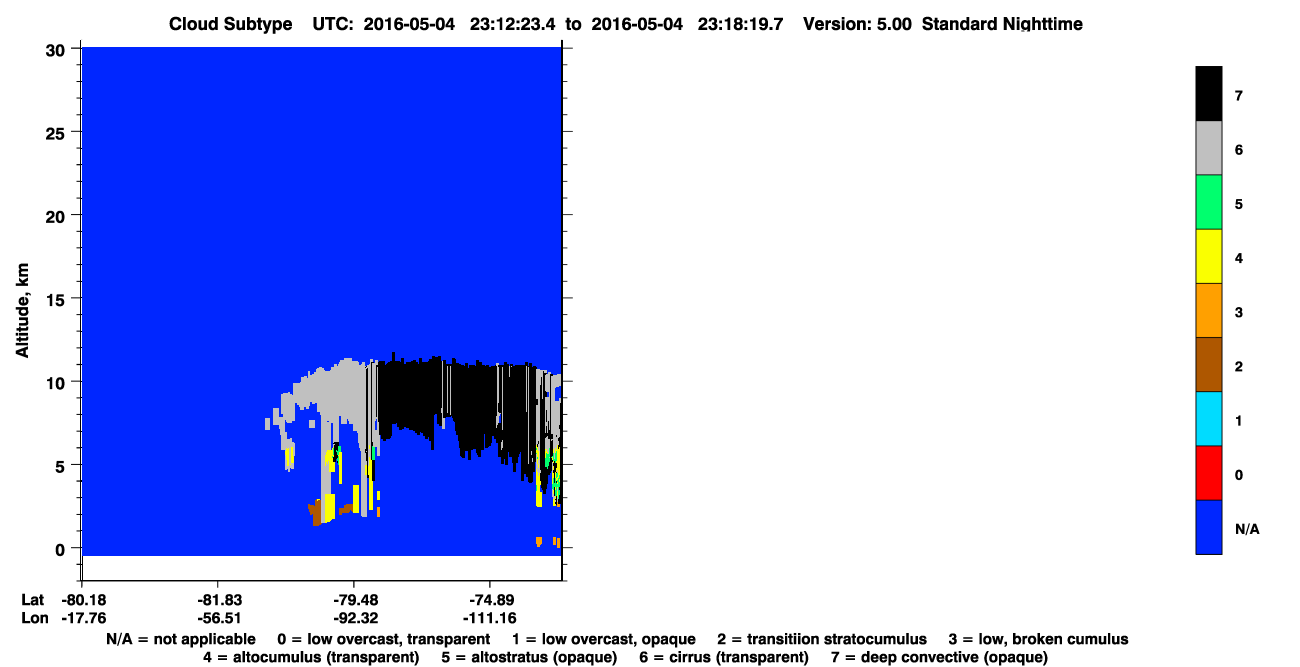Click legend text '2 = transitiion stratocumulus'
This screenshot has width=1300, height=667.
822,639
